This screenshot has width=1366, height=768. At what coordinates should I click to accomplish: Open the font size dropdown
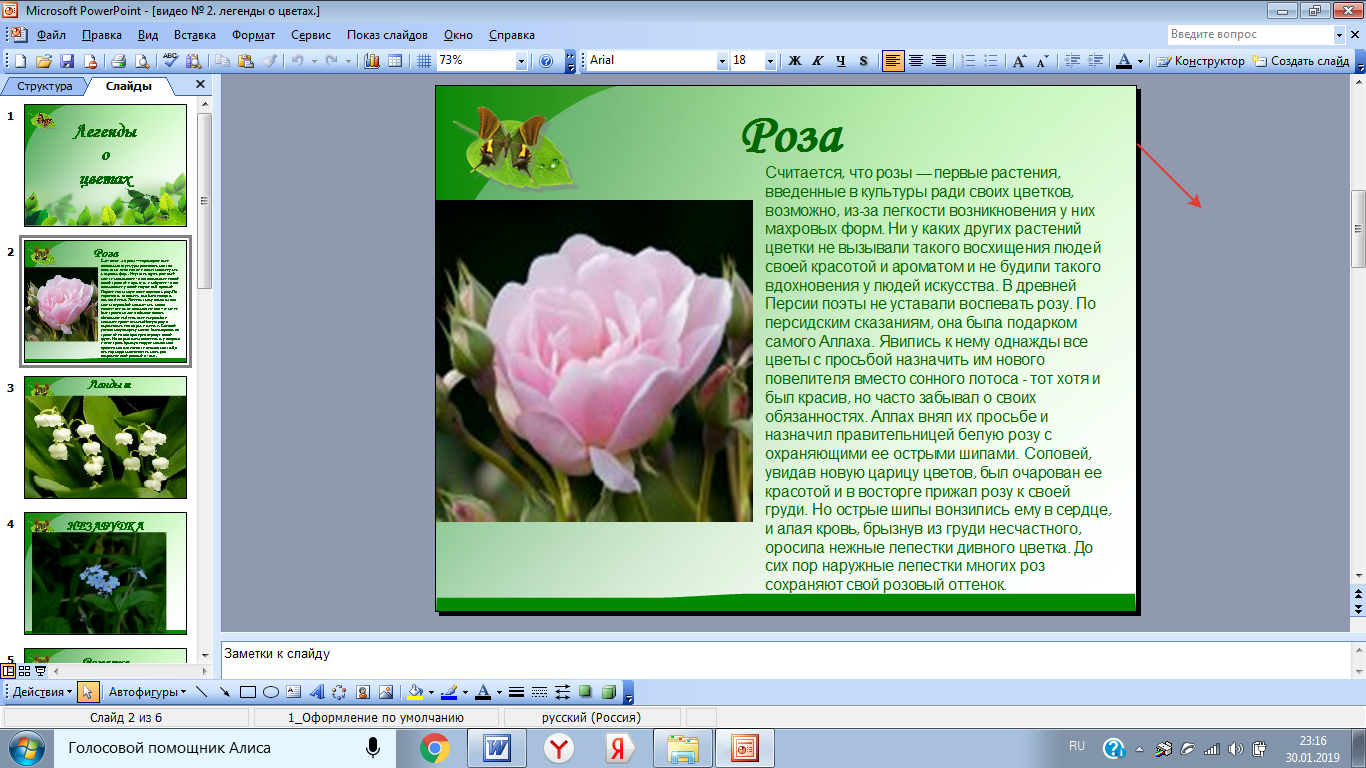click(x=770, y=61)
